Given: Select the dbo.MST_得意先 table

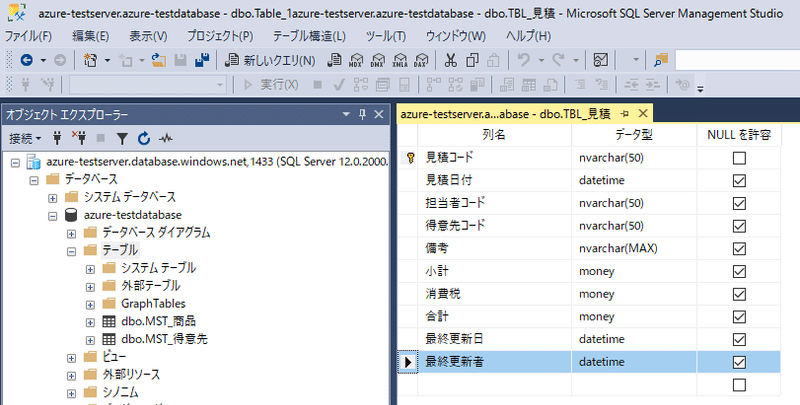Looking at the screenshot, I should pyautogui.click(x=164, y=339).
